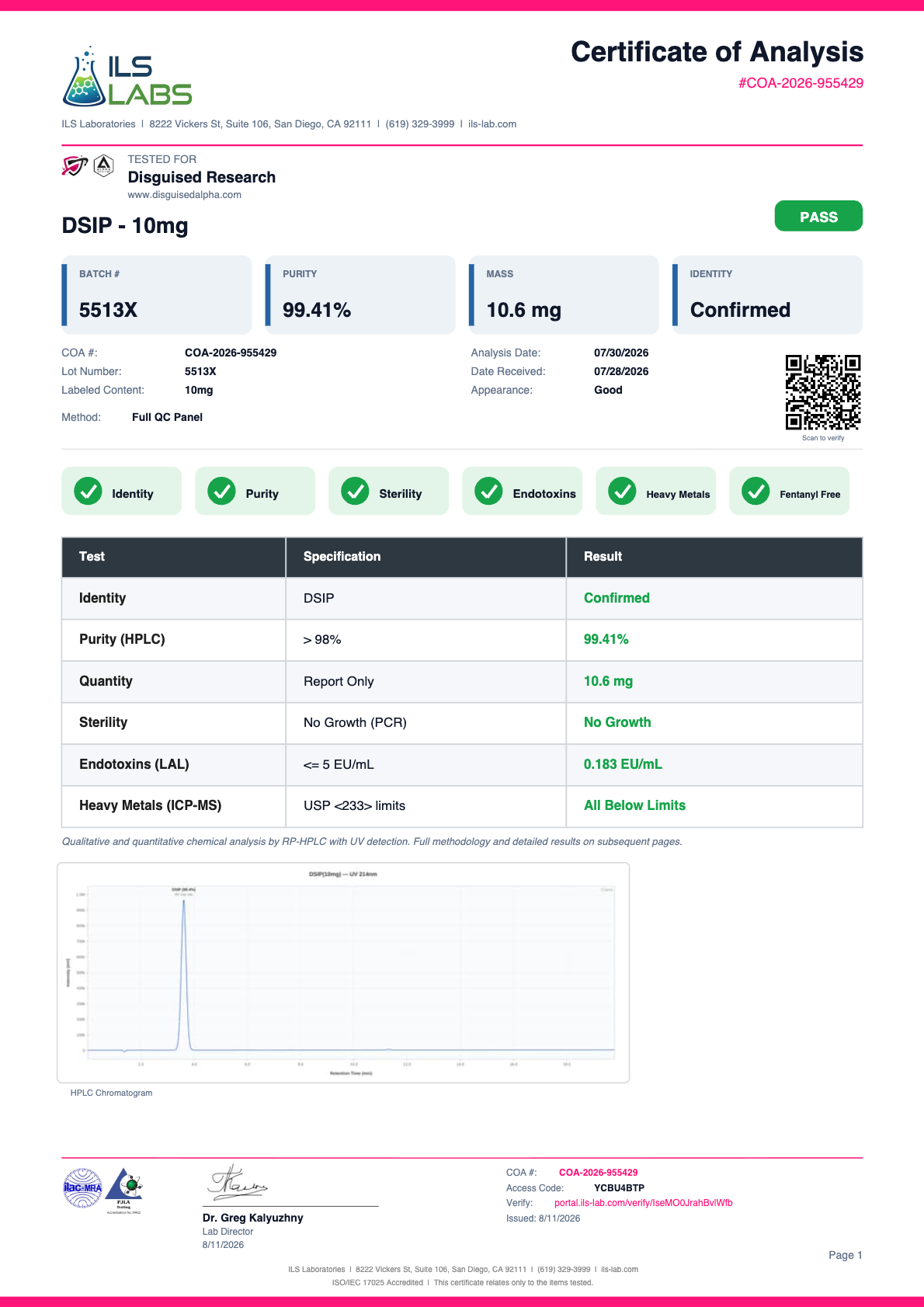The width and height of the screenshot is (924, 1307).
Task: Click the Batch # 5513X card
Action: click(x=157, y=295)
